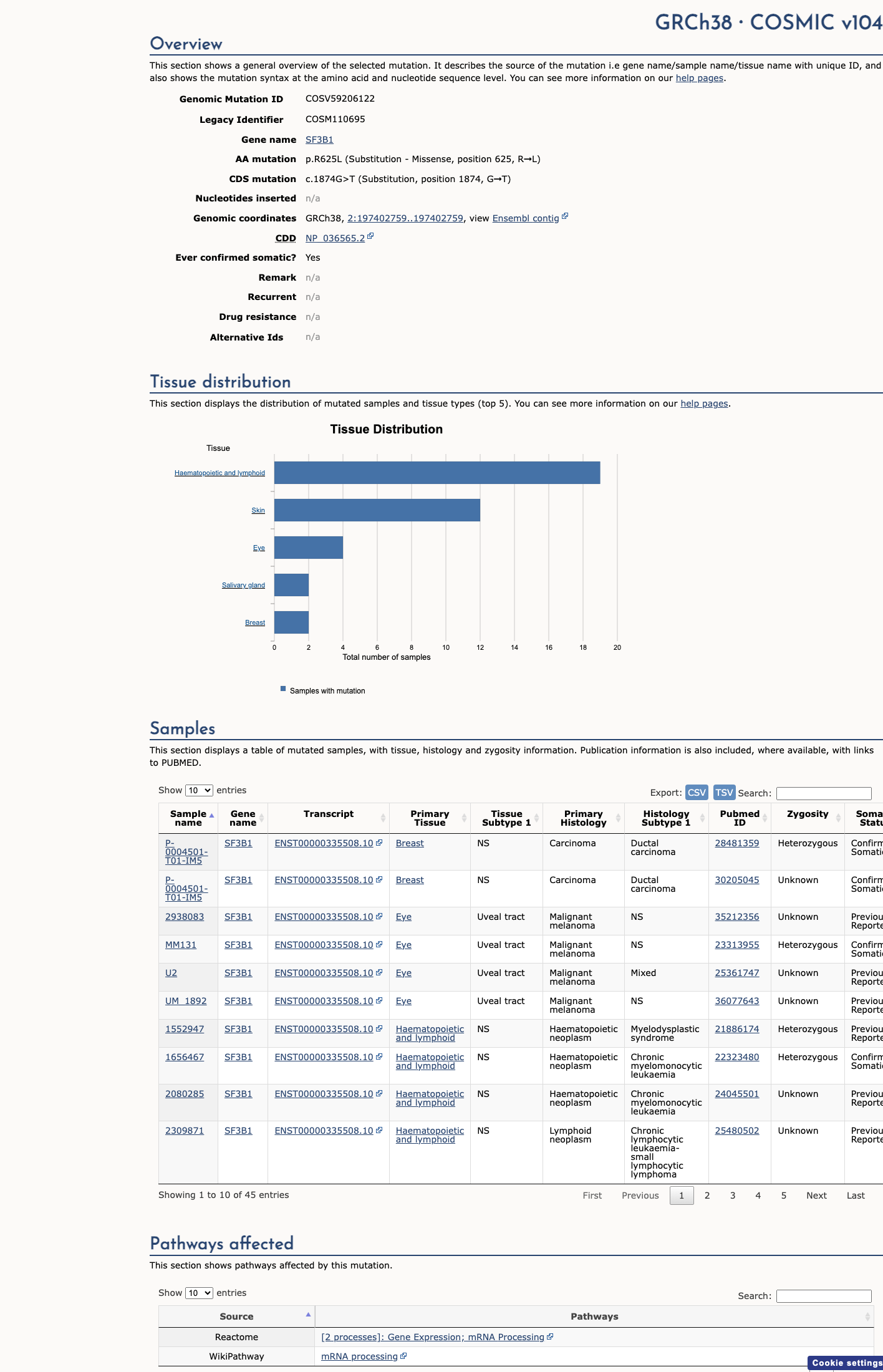Viewport: 883px width, 1372px height.
Task: Open help pages link in the Overview section
Action: (x=700, y=78)
